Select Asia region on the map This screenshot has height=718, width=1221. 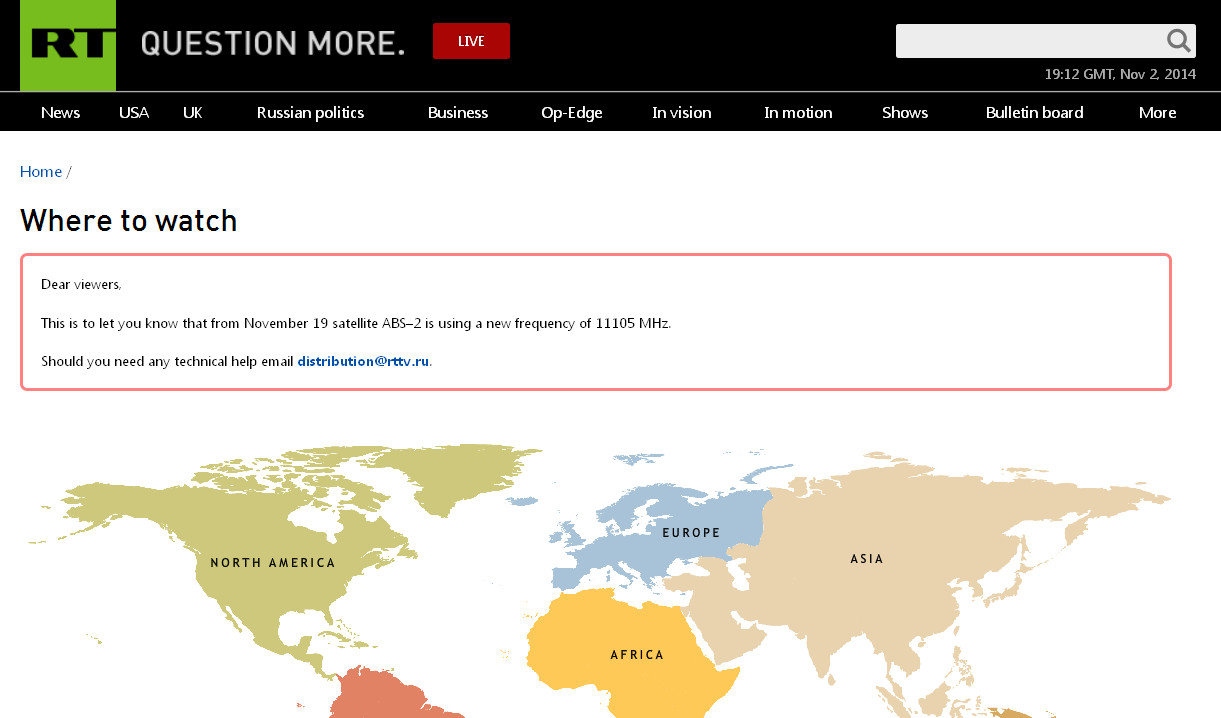pos(867,559)
